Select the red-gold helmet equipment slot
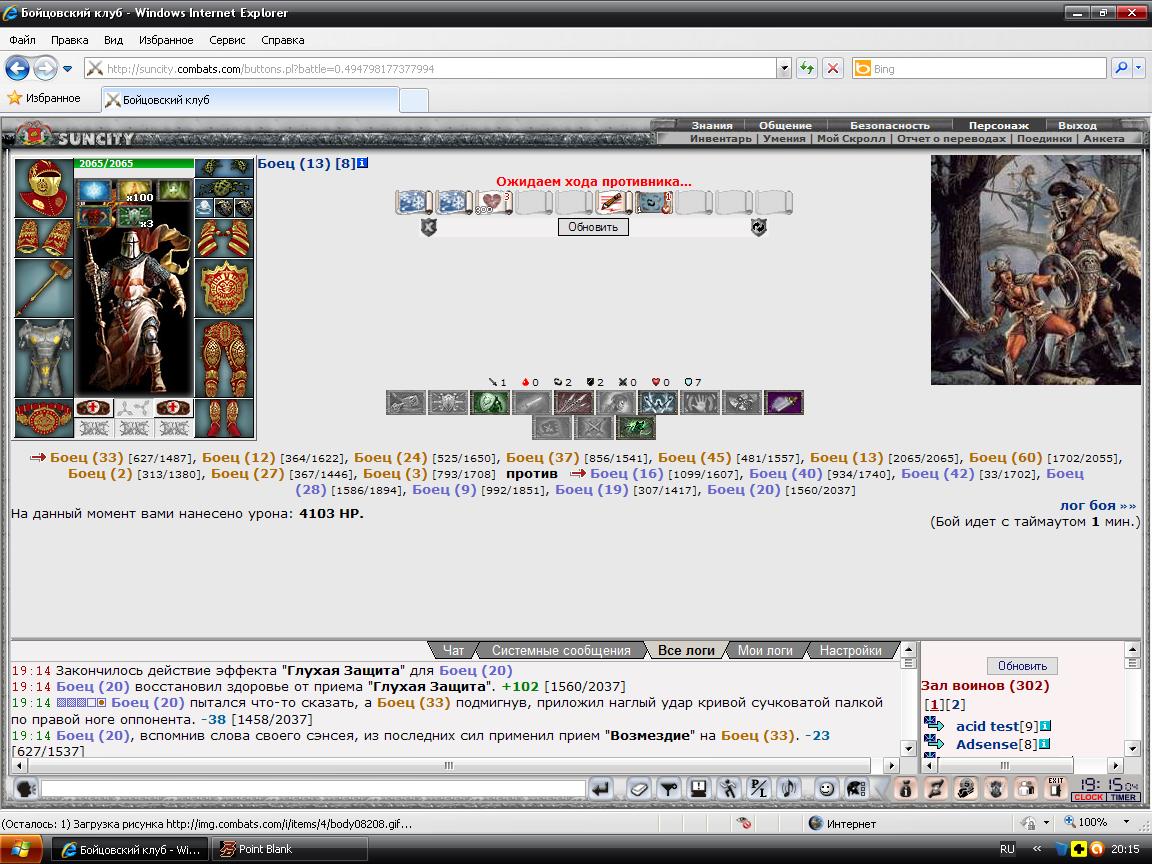The width and height of the screenshot is (1152, 864). [44, 188]
